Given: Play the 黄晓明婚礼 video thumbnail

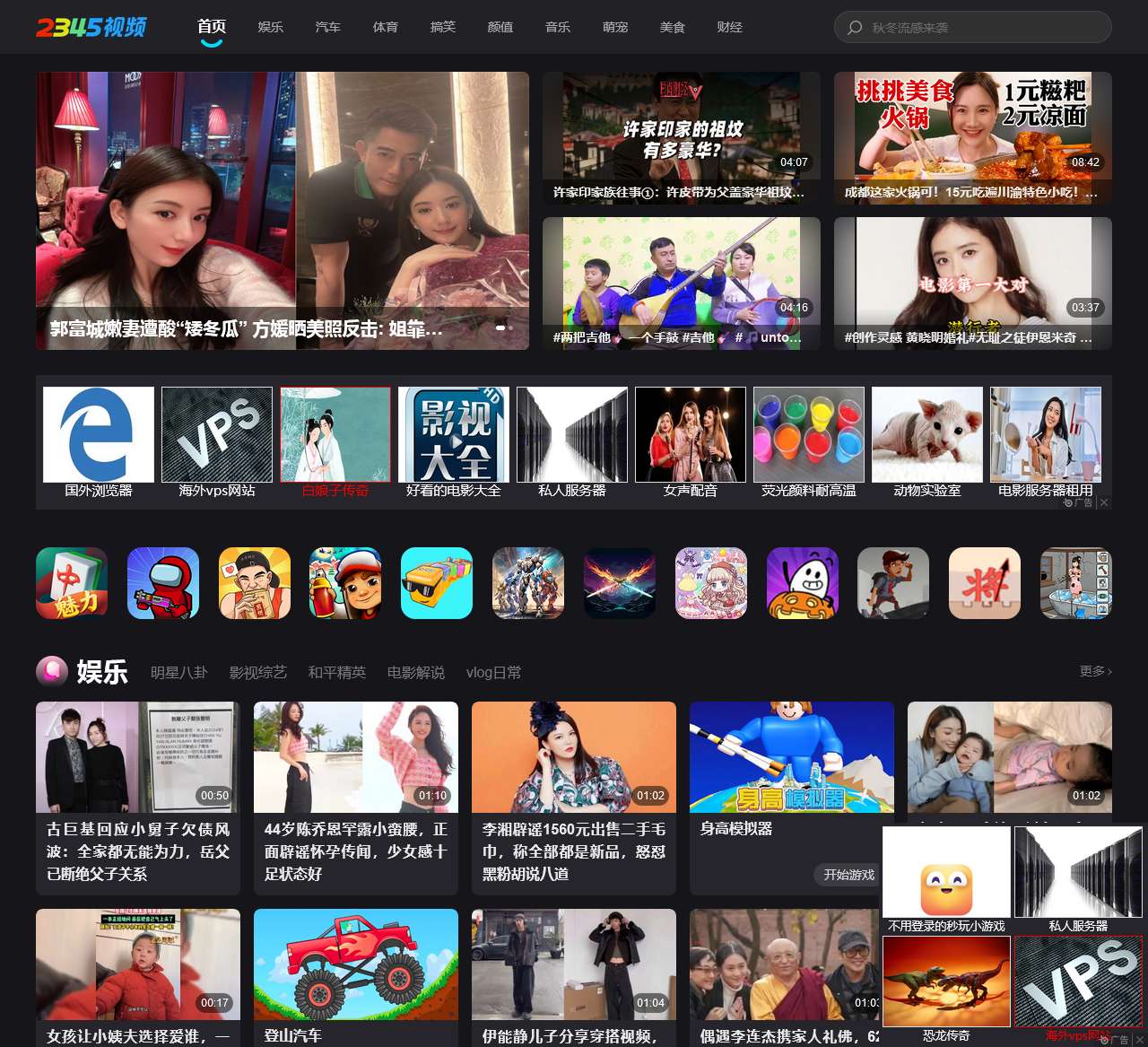Looking at the screenshot, I should (x=973, y=284).
